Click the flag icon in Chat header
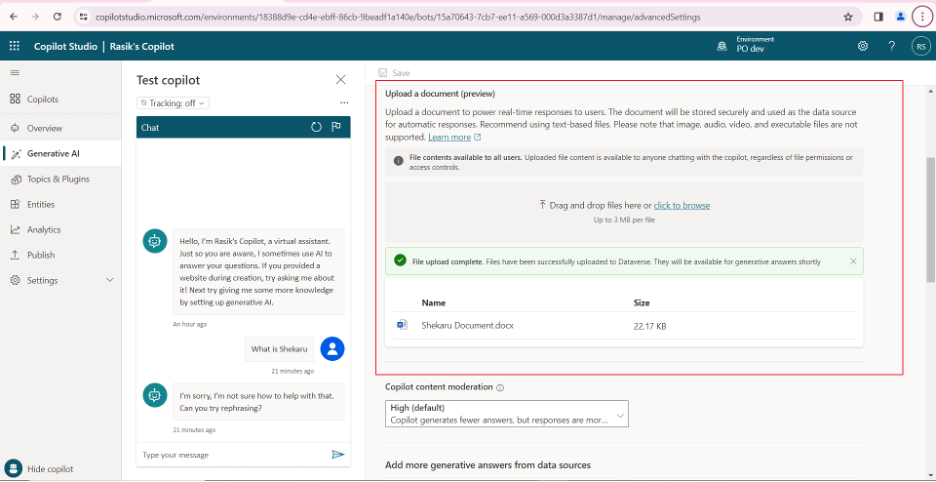 click(337, 127)
